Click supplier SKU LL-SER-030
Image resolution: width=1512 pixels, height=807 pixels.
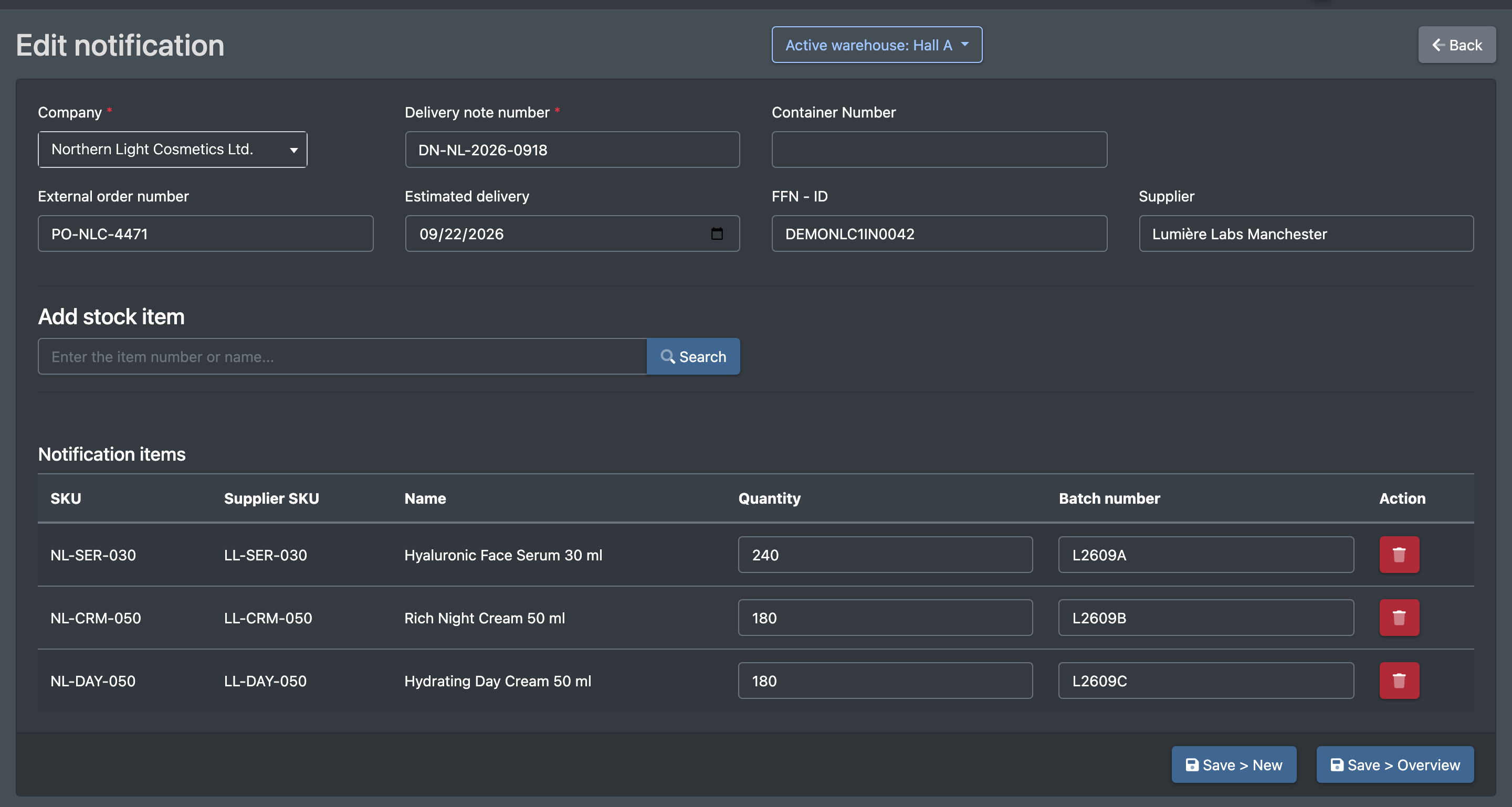click(x=265, y=555)
